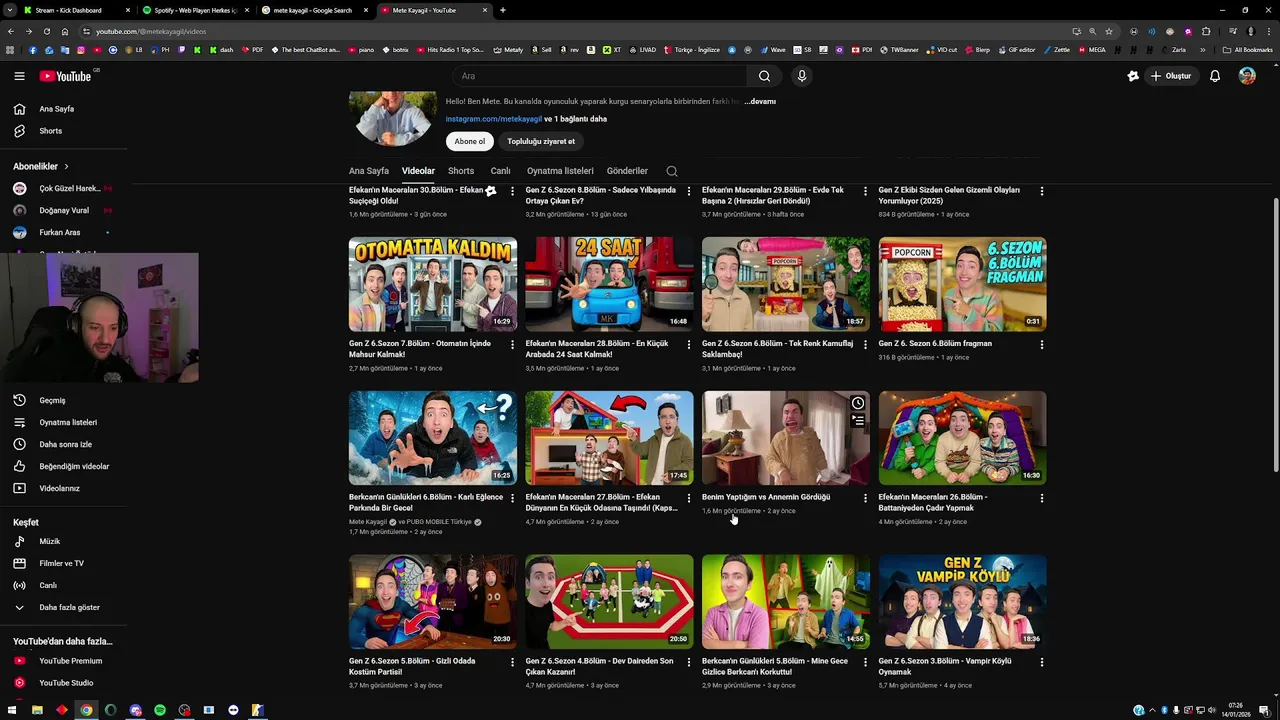Open options for Karlı Eğlence Parkında video
This screenshot has height=720, width=1280.
click(512, 498)
